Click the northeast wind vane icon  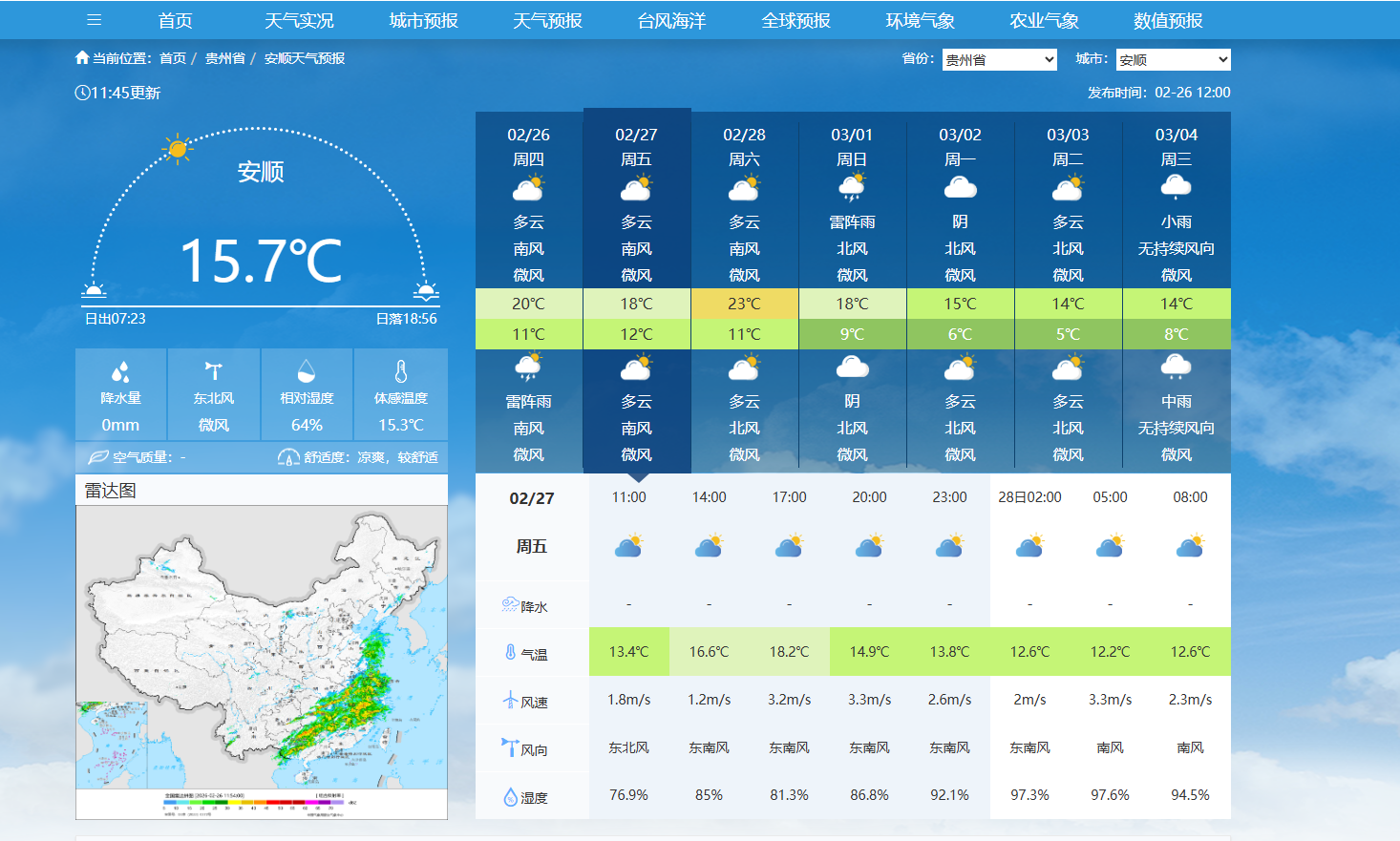[x=213, y=371]
